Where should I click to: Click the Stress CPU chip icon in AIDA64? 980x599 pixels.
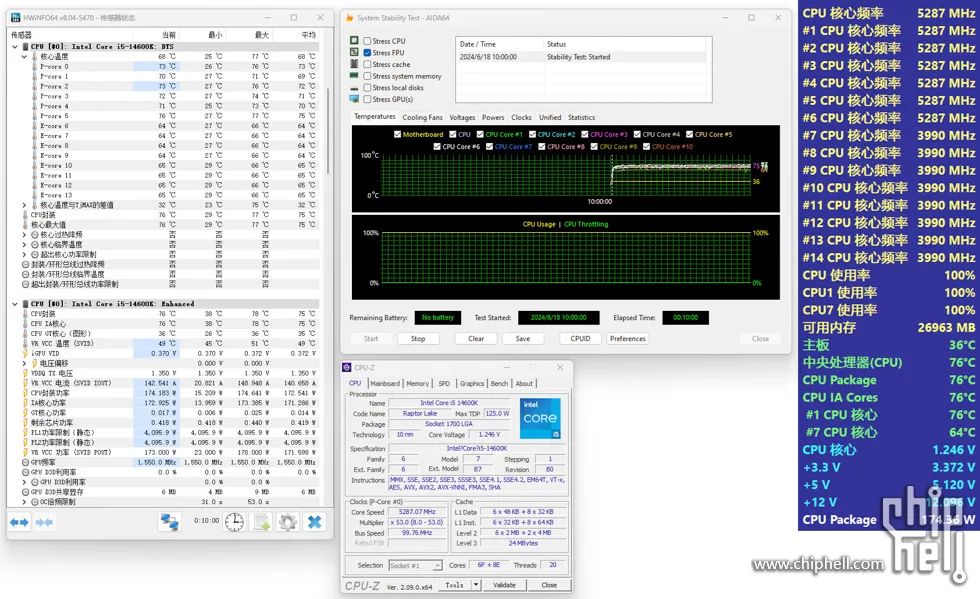(x=354, y=41)
